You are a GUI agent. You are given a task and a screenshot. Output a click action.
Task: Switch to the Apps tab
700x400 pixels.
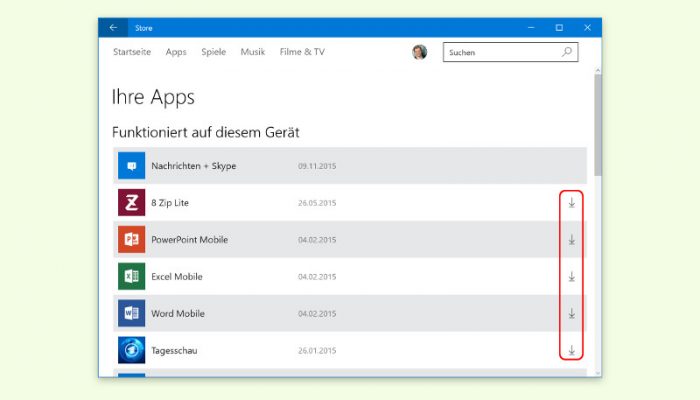(176, 52)
